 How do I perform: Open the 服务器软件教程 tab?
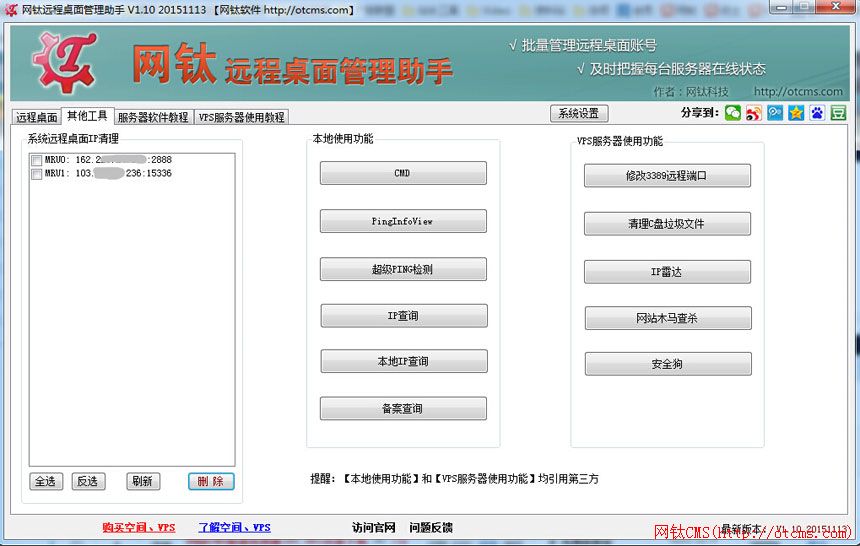pos(153,117)
